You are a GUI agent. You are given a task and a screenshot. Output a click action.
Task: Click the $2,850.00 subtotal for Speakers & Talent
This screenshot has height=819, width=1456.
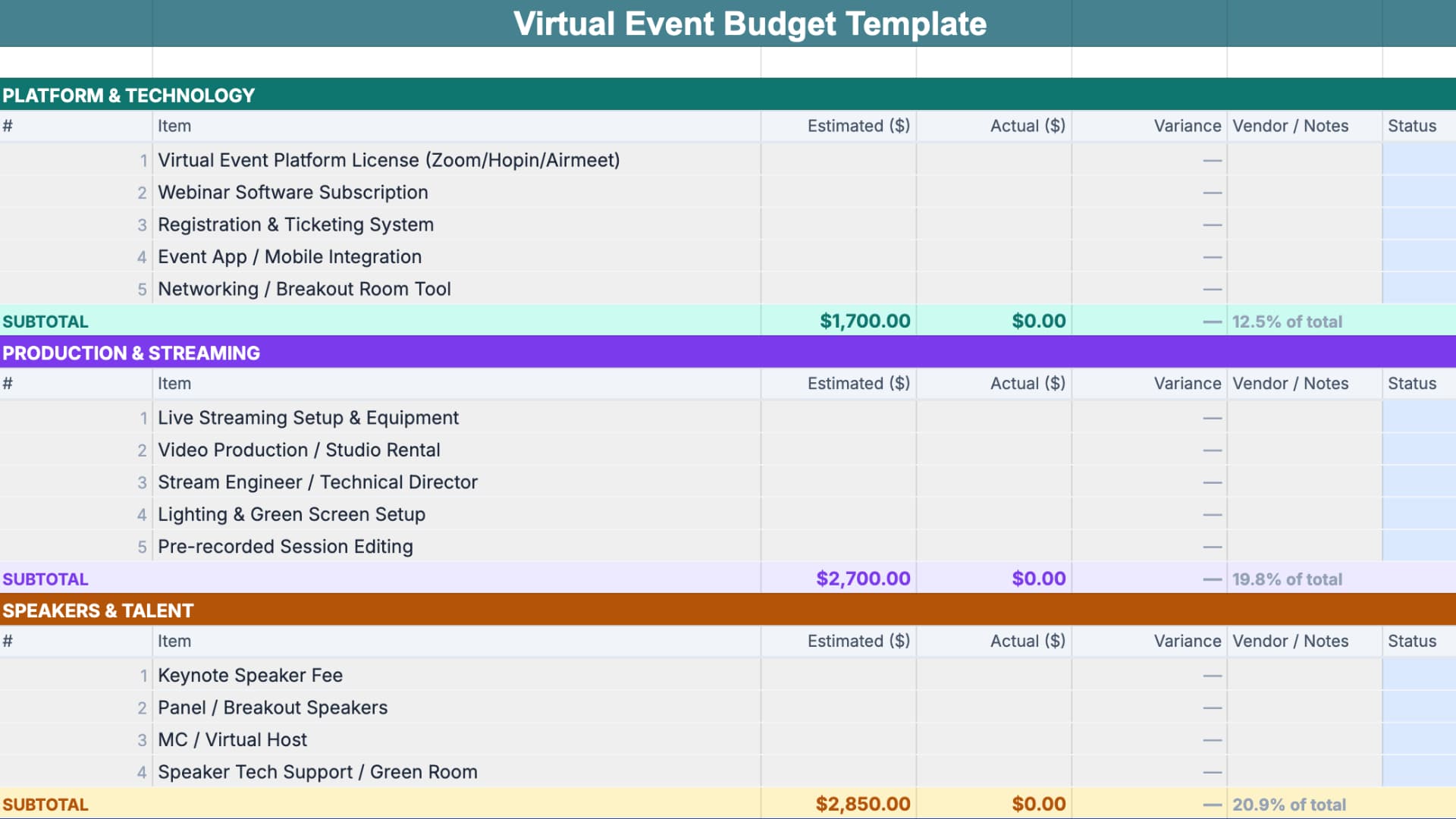click(863, 803)
